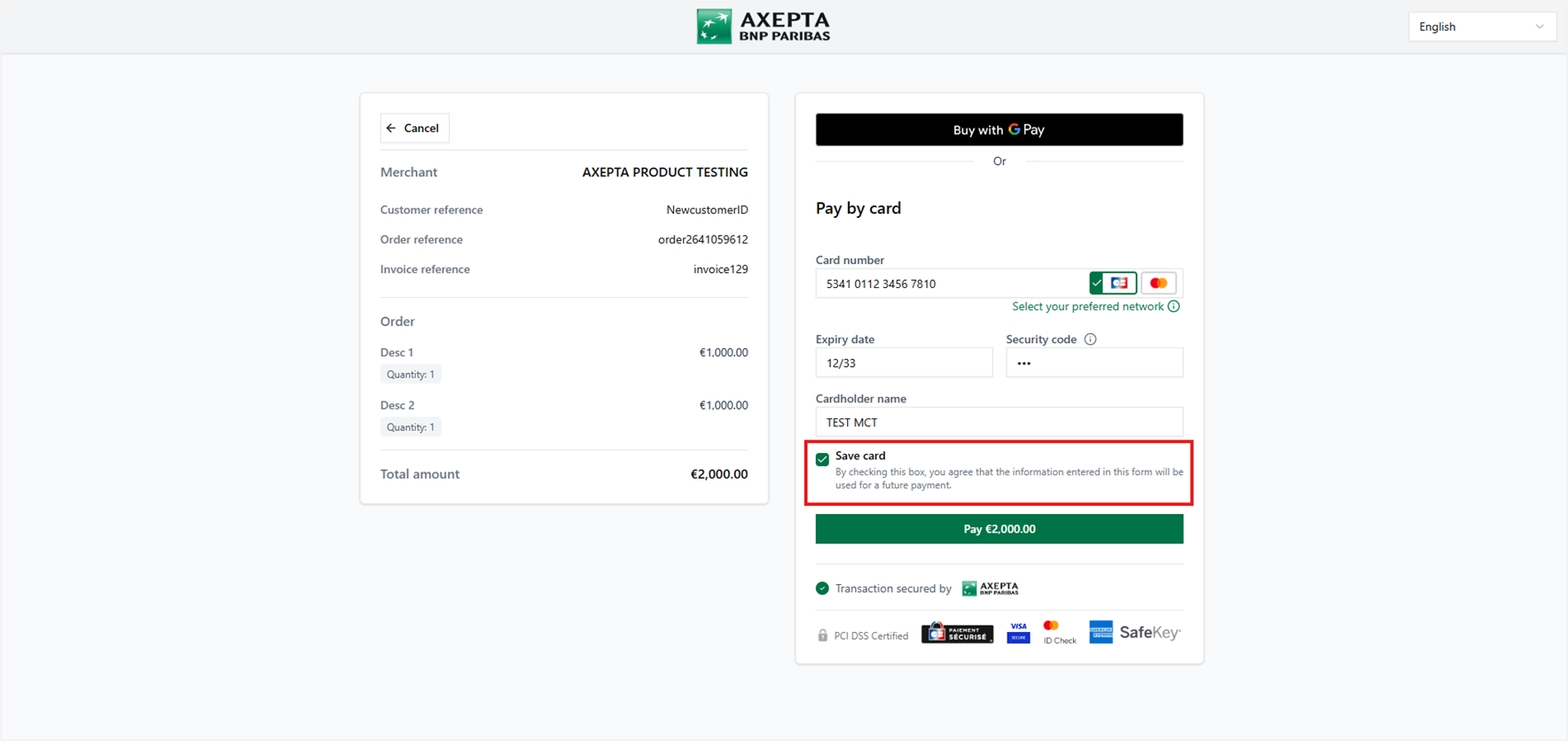Uncheck the Save card checkbox

[822, 459]
